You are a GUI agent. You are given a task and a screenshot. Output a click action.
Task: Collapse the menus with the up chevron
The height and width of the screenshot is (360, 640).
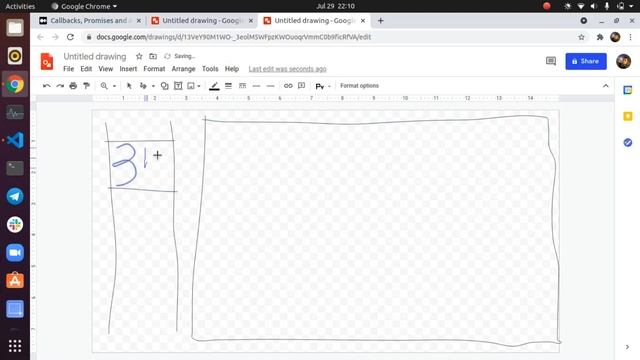tap(606, 86)
